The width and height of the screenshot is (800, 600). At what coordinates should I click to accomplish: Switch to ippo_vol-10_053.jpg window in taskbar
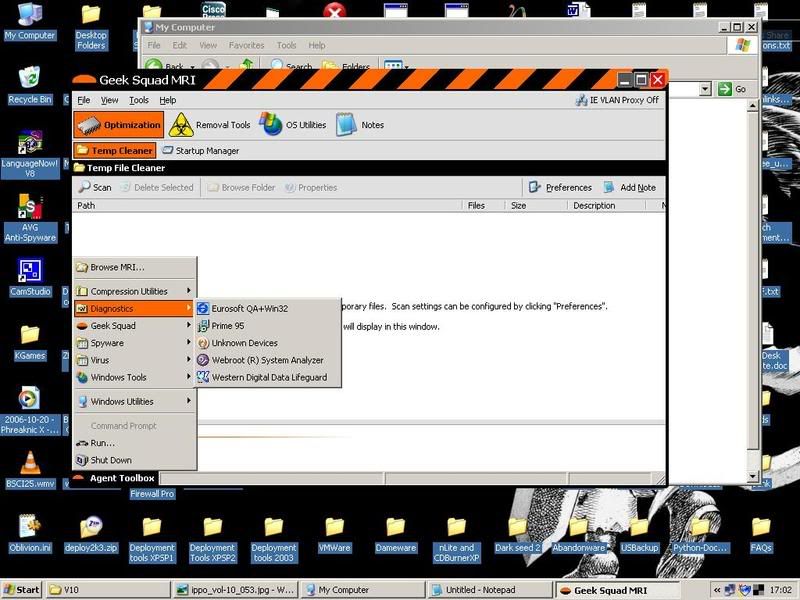(235, 590)
